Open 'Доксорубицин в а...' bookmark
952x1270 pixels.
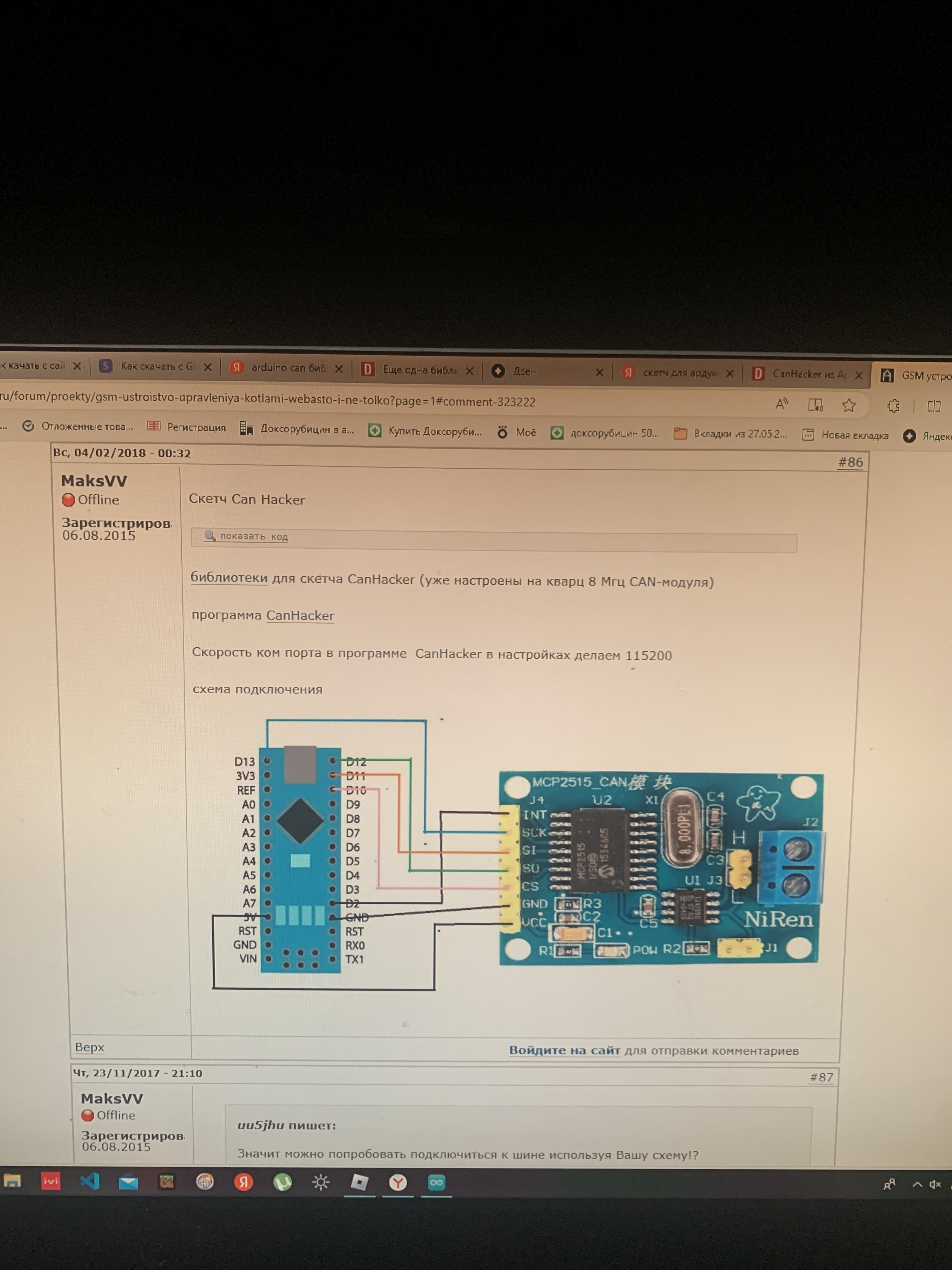click(297, 429)
